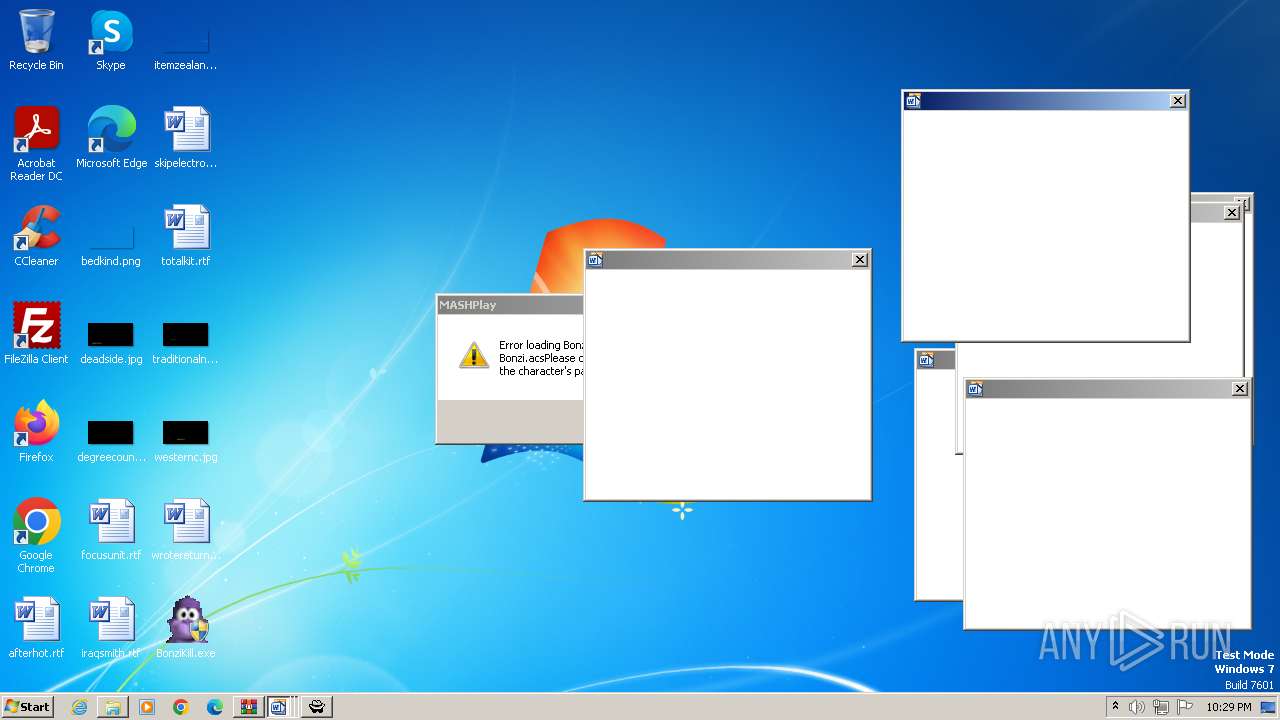1280x720 pixels.
Task: Close the blue-titled topmost blank window
Action: click(1178, 101)
